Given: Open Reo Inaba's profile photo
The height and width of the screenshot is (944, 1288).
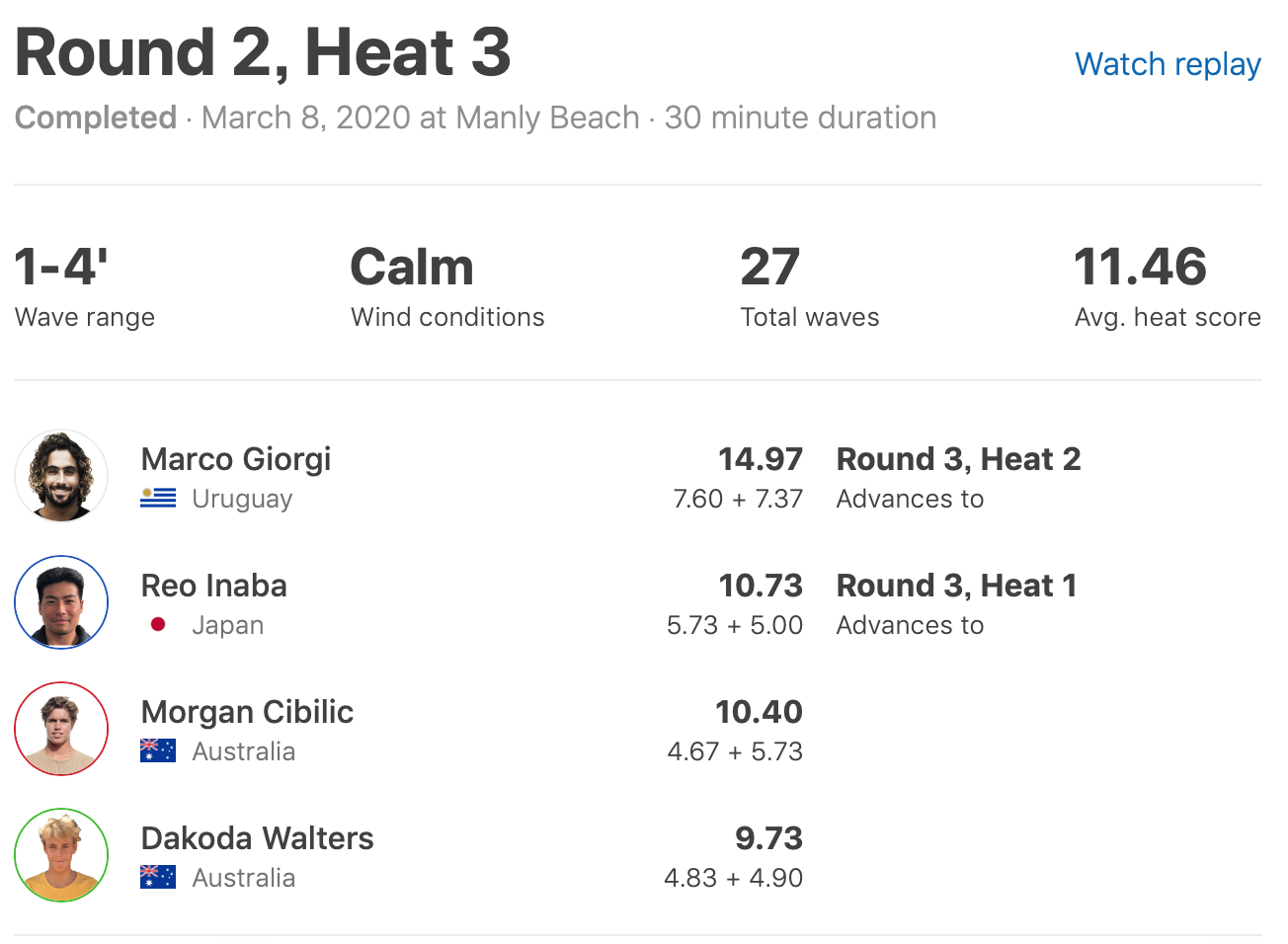Looking at the screenshot, I should click(x=61, y=602).
